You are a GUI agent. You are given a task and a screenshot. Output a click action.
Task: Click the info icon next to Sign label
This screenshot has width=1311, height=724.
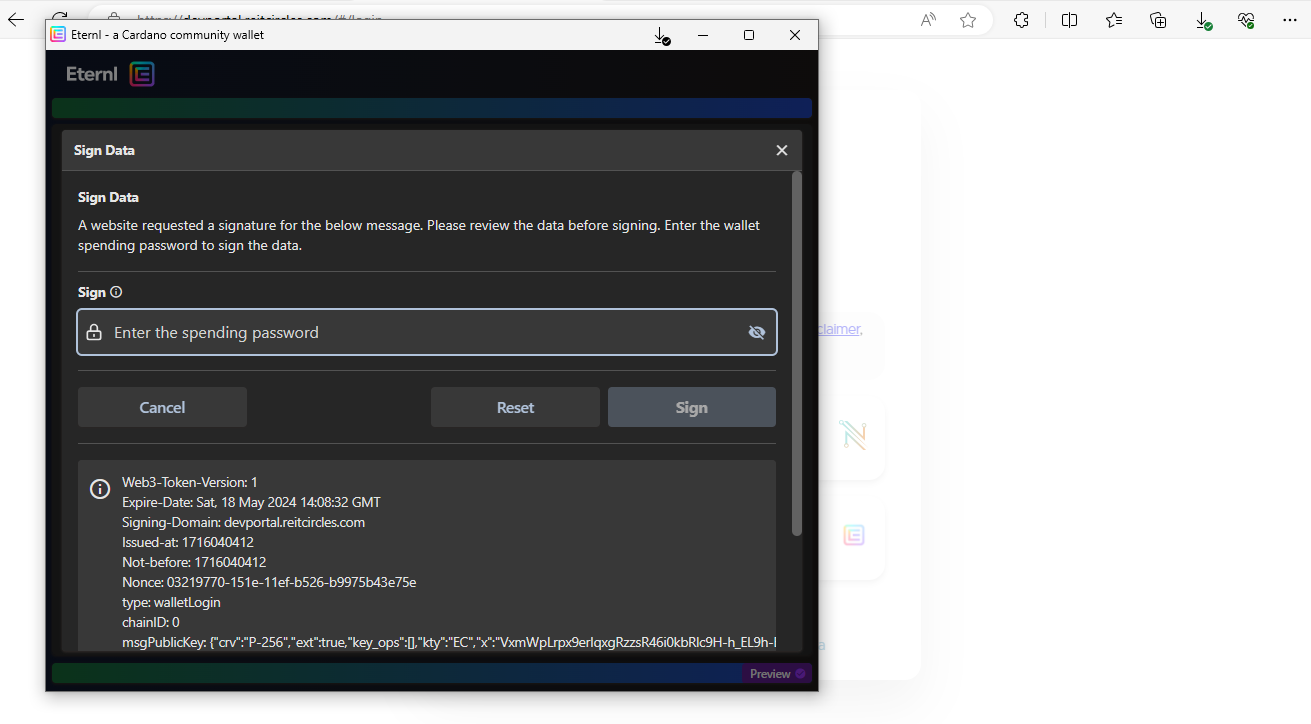116,292
